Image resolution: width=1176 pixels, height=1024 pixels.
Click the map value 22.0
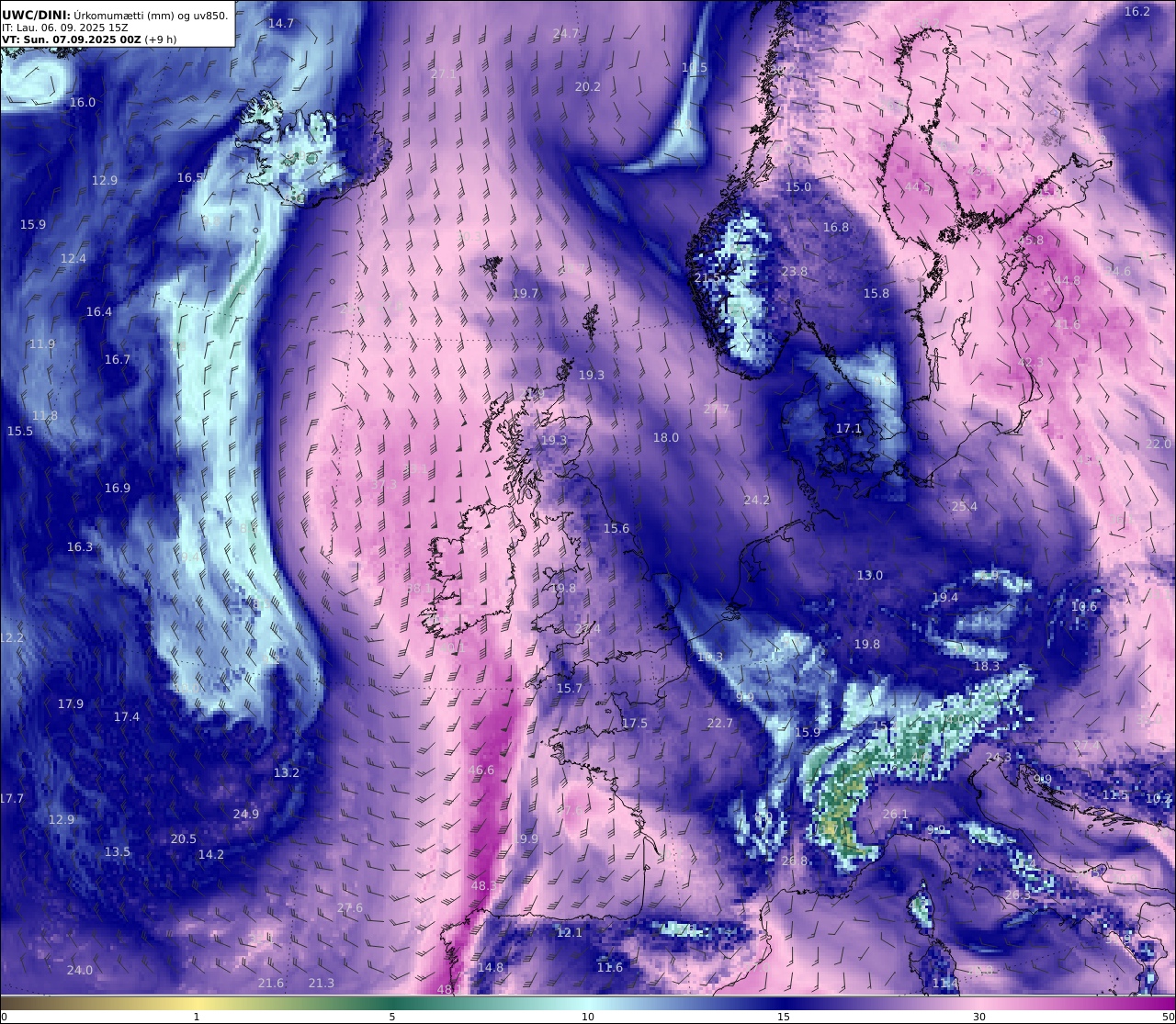click(1159, 444)
